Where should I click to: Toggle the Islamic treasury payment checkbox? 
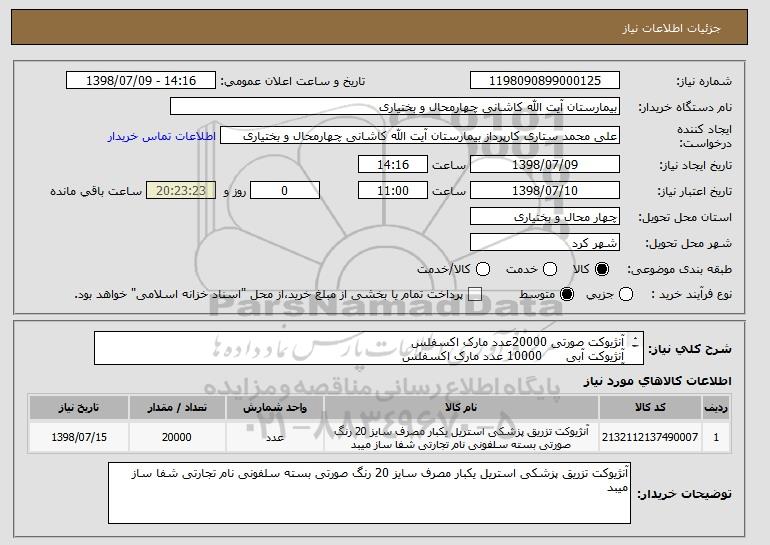pos(475,295)
